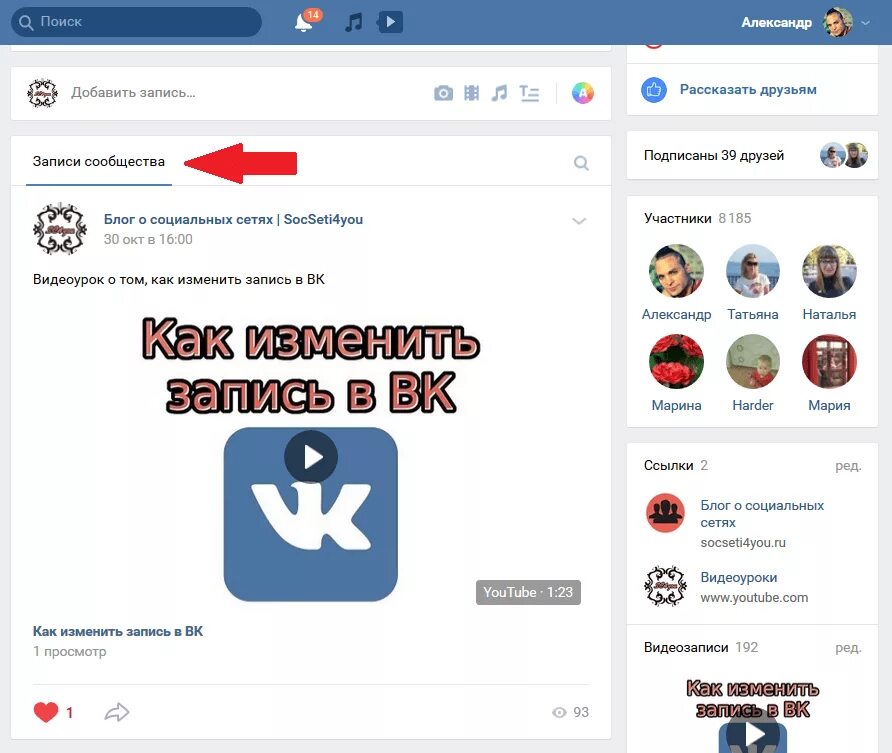Open member Наталья avatar
The image size is (892, 753).
coord(829,271)
